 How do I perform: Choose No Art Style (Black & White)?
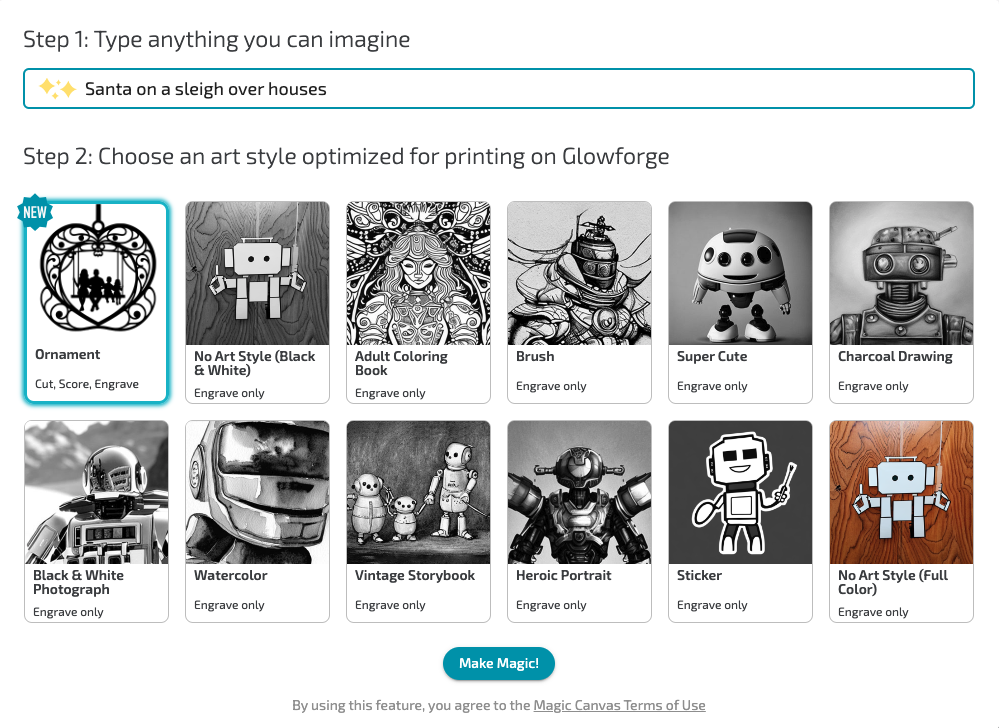(x=257, y=273)
